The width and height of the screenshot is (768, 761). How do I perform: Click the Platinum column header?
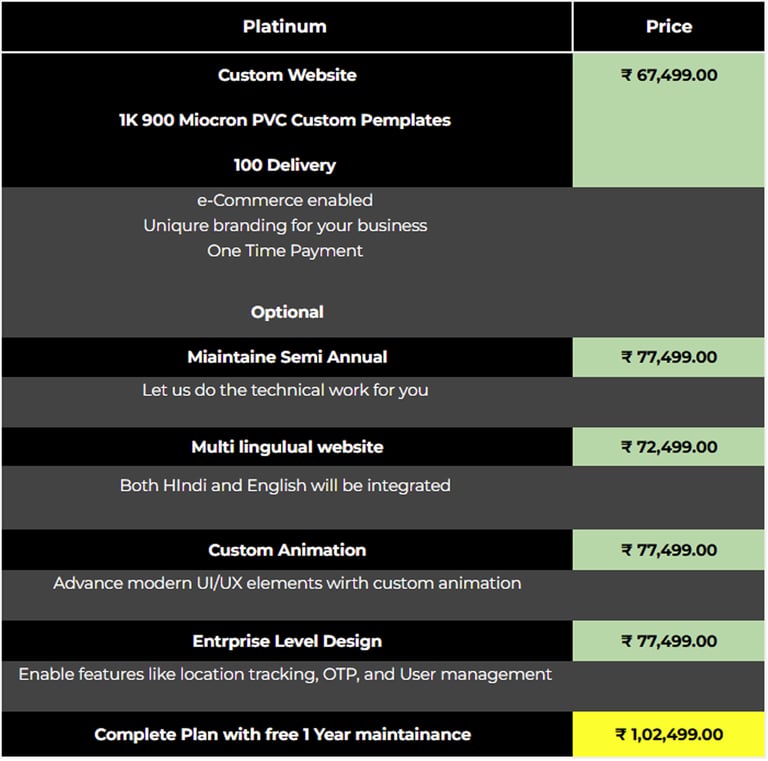coord(285,27)
